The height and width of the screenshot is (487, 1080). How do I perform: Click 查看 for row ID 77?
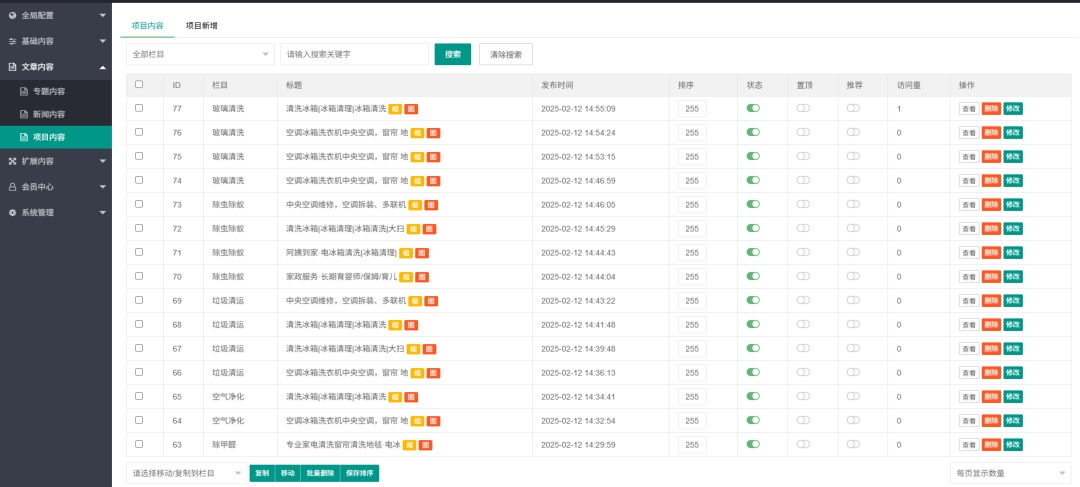point(969,109)
